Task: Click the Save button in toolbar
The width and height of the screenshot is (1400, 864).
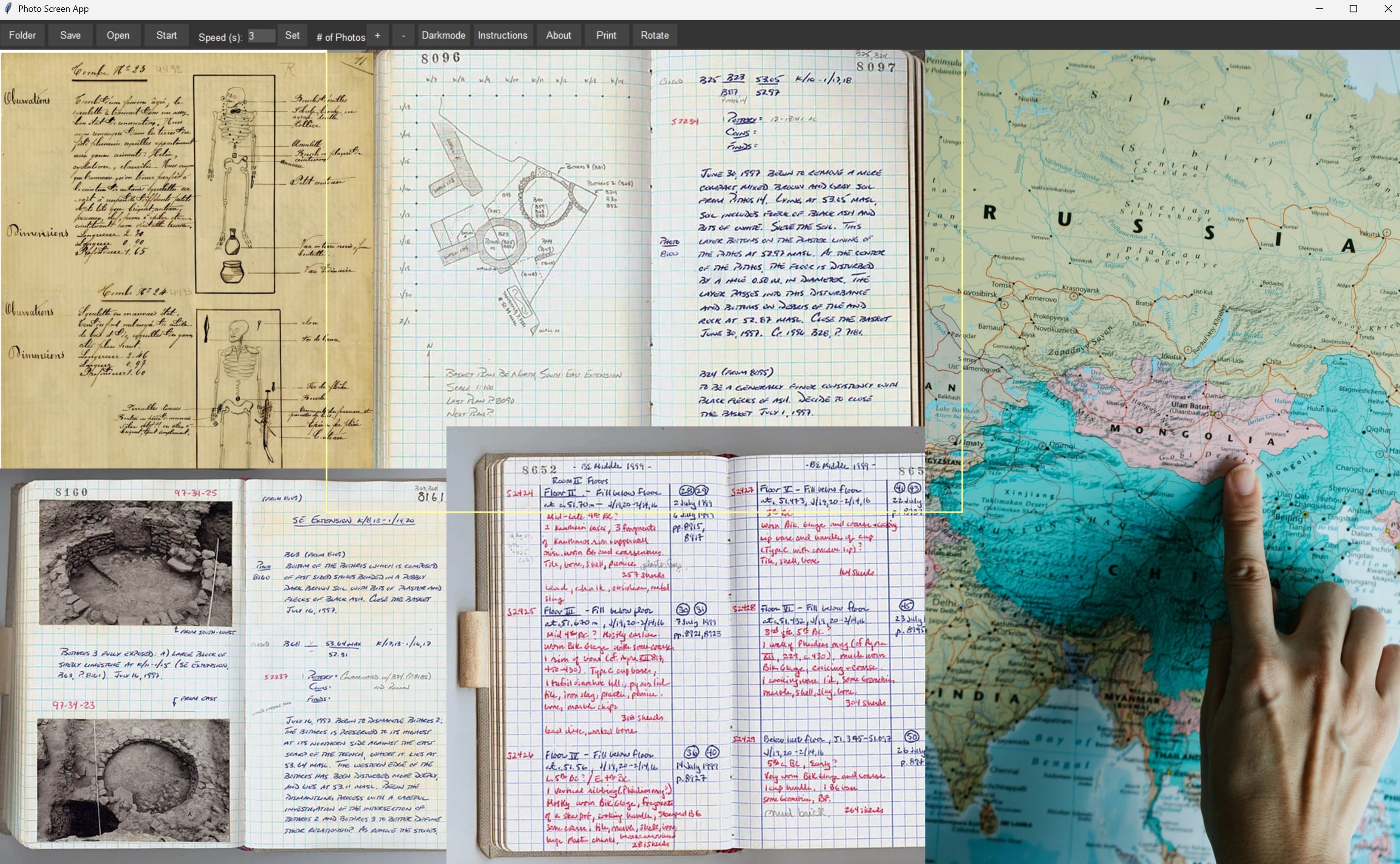Action: pyautogui.click(x=71, y=35)
